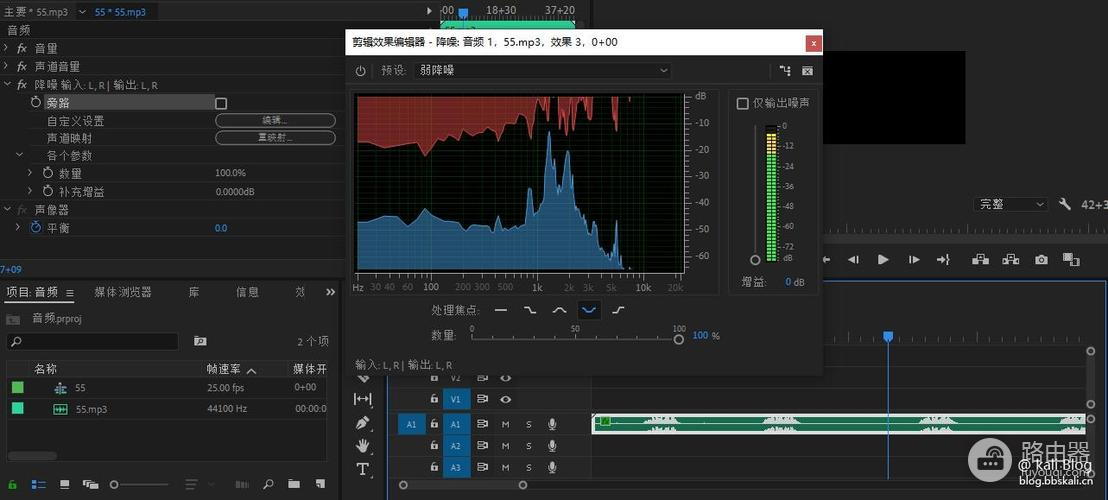The height and width of the screenshot is (500, 1108).
Task: Click the 编辑... button for custom settings
Action: pyautogui.click(x=274, y=121)
